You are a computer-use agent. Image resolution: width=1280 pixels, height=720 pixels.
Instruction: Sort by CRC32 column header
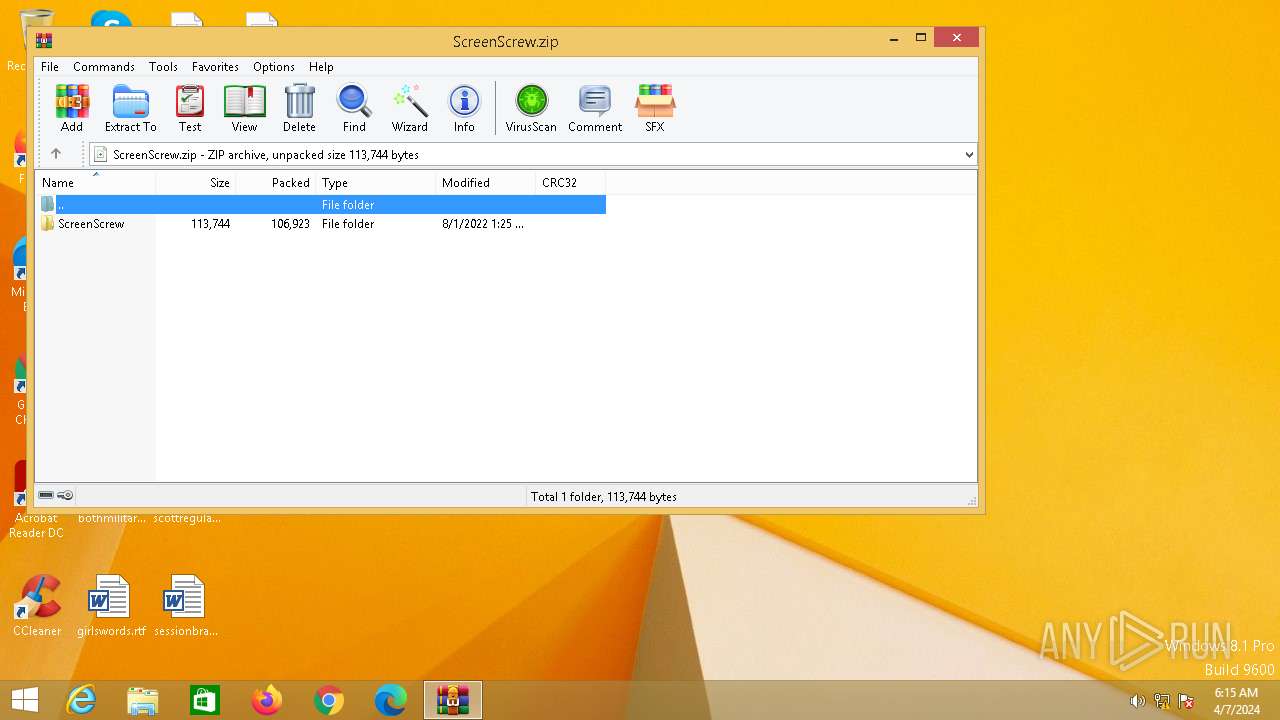pos(571,183)
